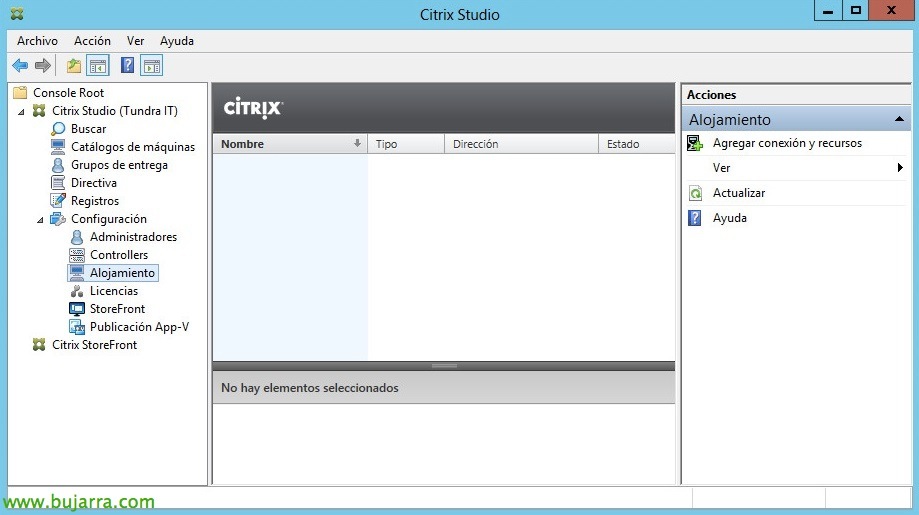Collapse the Alojamiento actions section arrow
The height and width of the screenshot is (515, 919).
tap(899, 120)
